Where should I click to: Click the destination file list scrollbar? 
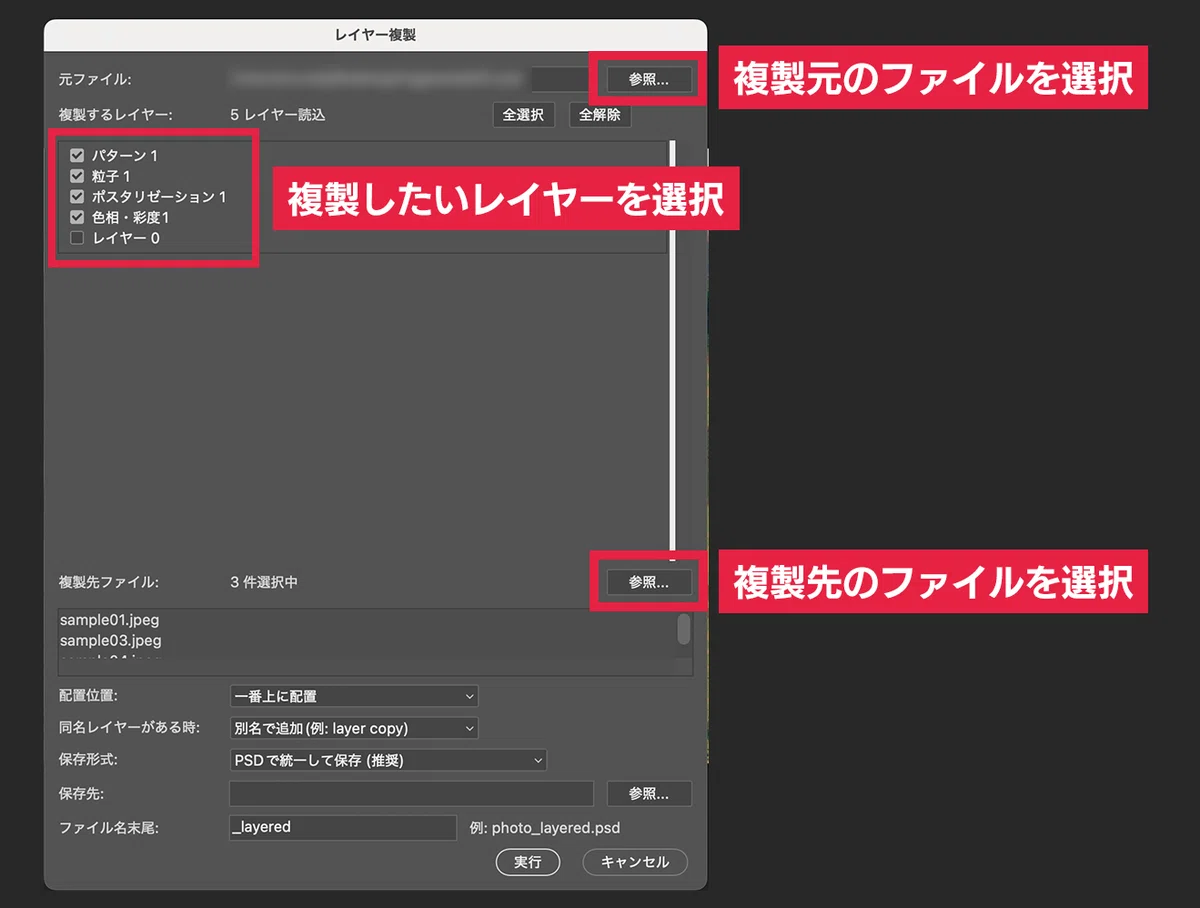pyautogui.click(x=684, y=629)
